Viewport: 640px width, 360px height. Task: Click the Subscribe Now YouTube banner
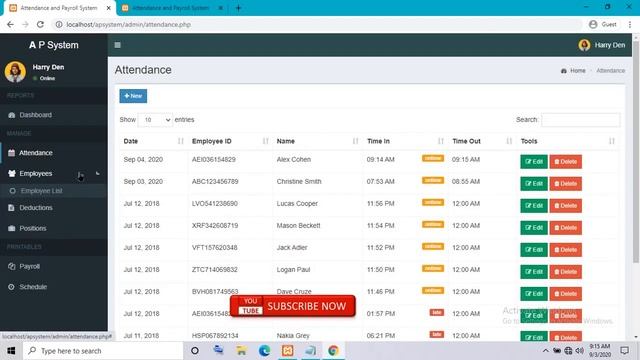click(293, 306)
